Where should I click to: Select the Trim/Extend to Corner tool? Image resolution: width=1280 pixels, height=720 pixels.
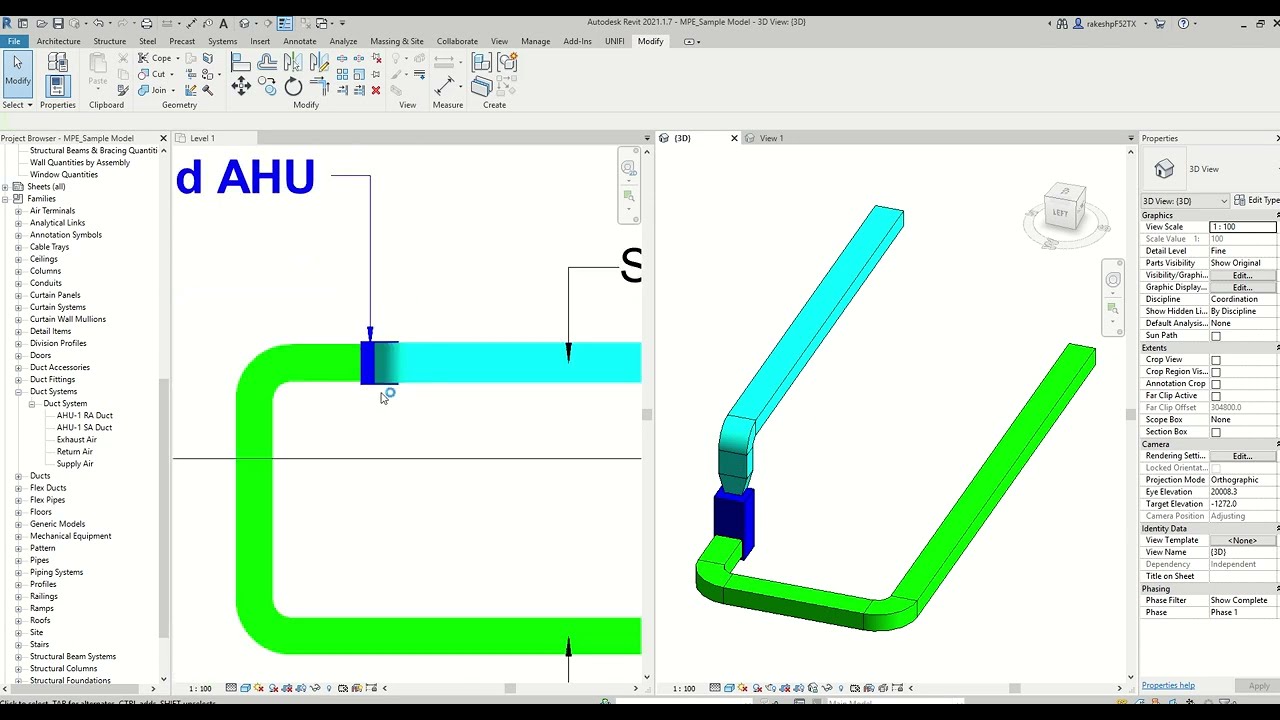(319, 87)
